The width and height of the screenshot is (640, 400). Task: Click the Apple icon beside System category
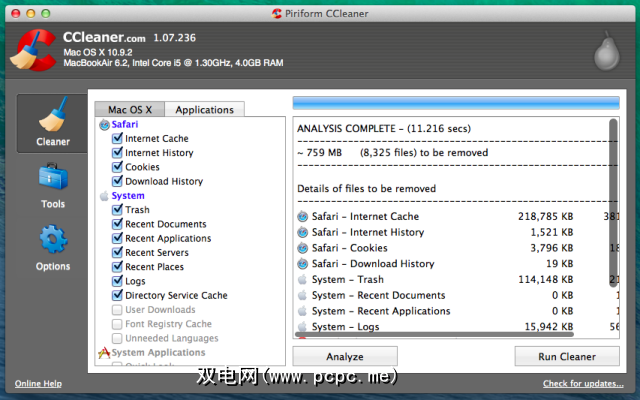point(104,196)
